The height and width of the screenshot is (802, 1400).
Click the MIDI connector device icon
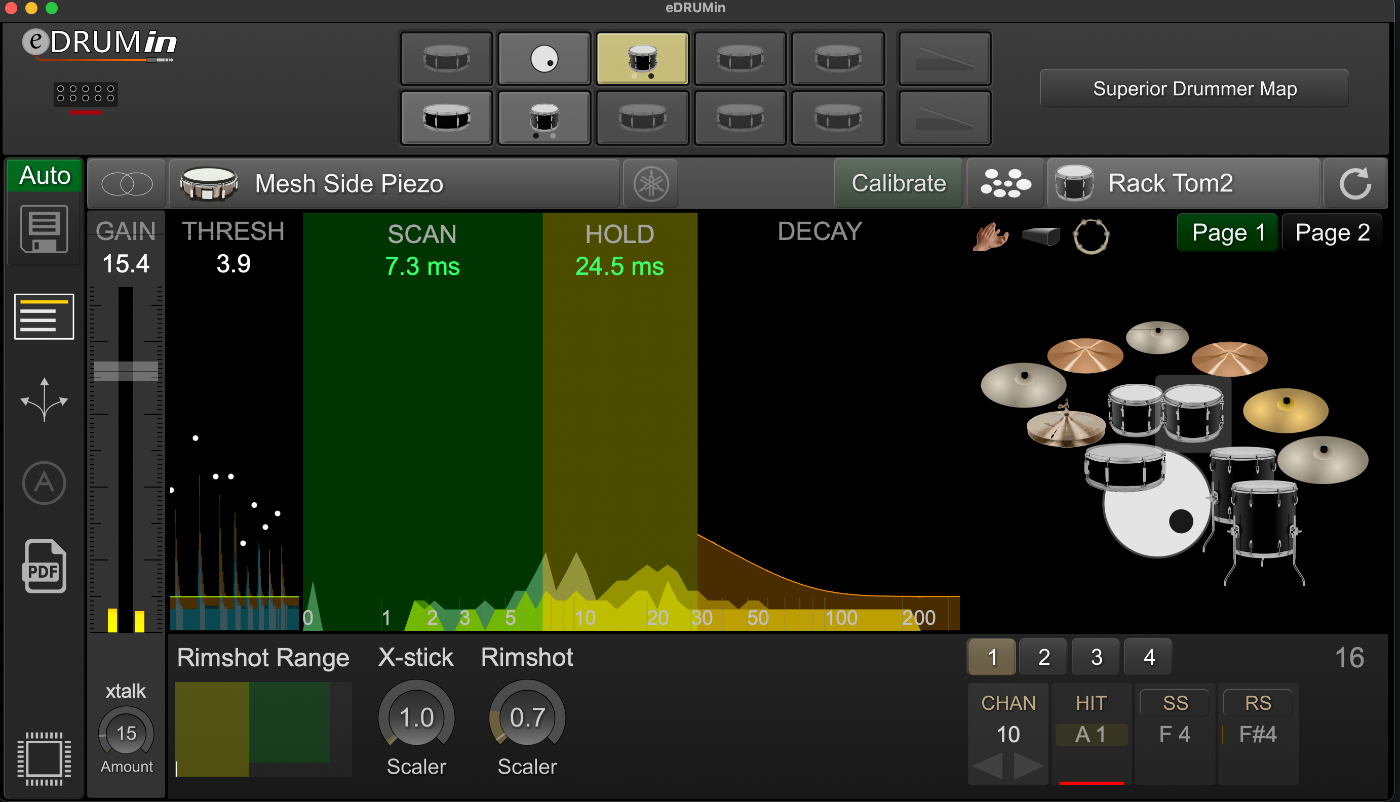pos(86,97)
